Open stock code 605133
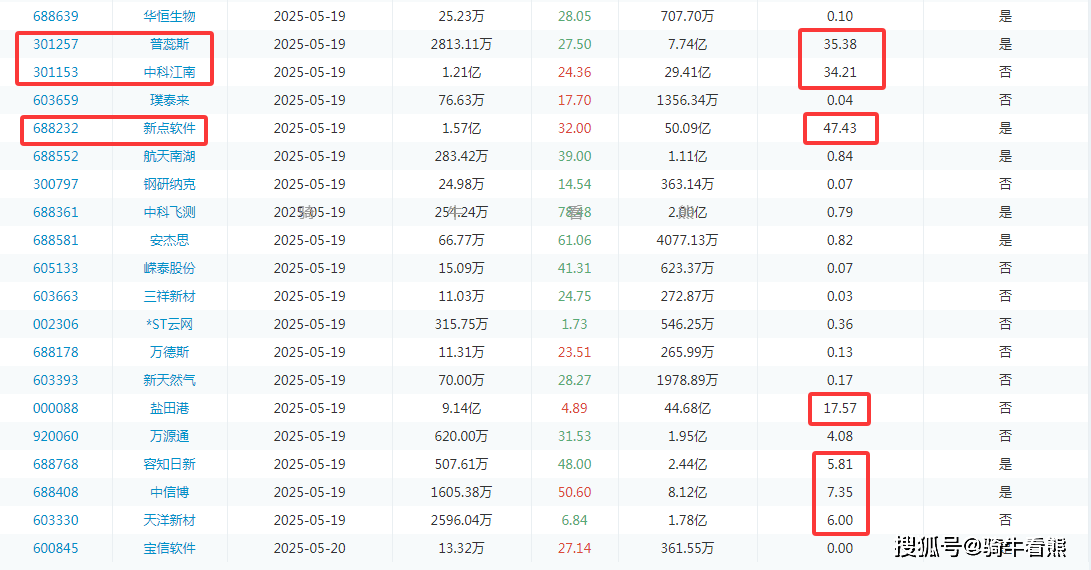Screen dimensions: 1091x570 [56, 268]
